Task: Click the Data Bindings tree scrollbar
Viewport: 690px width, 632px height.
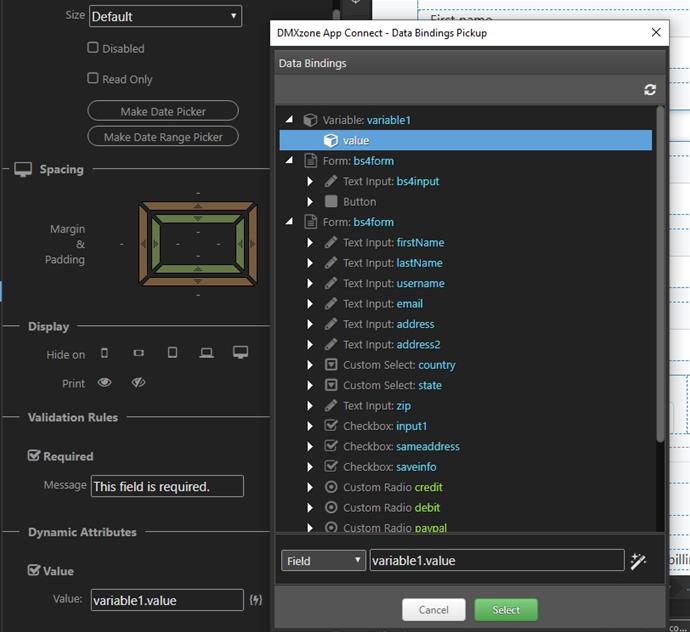Action: coord(660,273)
